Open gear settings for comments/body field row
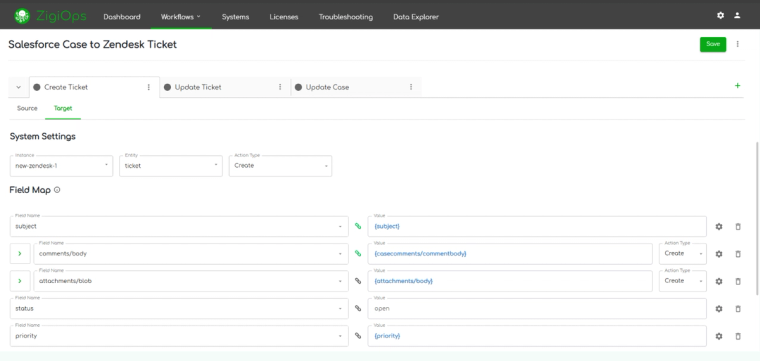This screenshot has width=760, height=361. click(x=719, y=254)
